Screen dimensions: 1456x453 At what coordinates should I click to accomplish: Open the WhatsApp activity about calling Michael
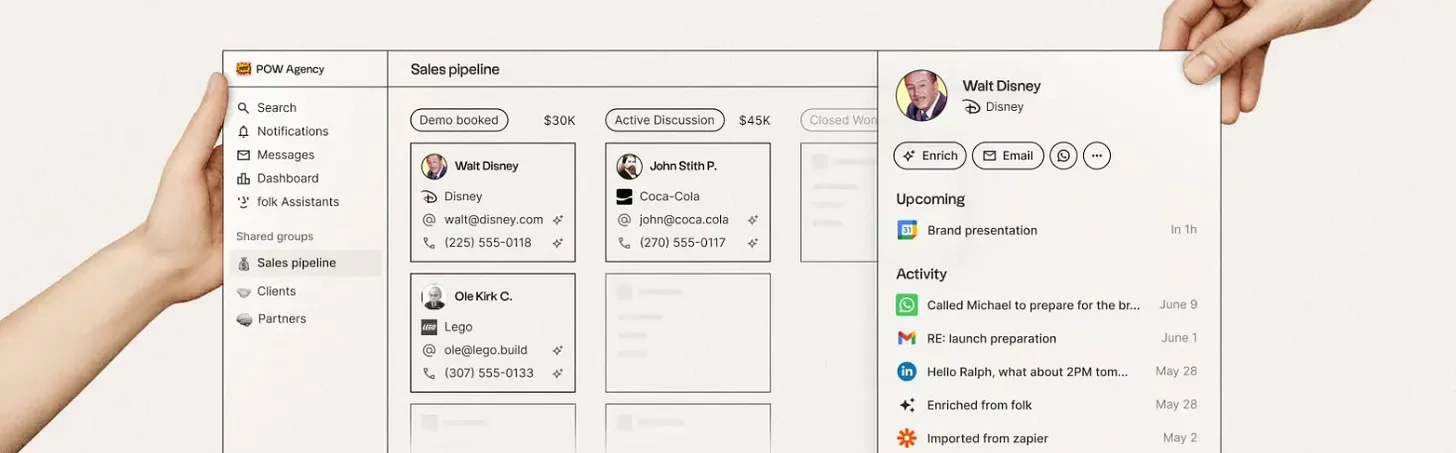(1047, 305)
